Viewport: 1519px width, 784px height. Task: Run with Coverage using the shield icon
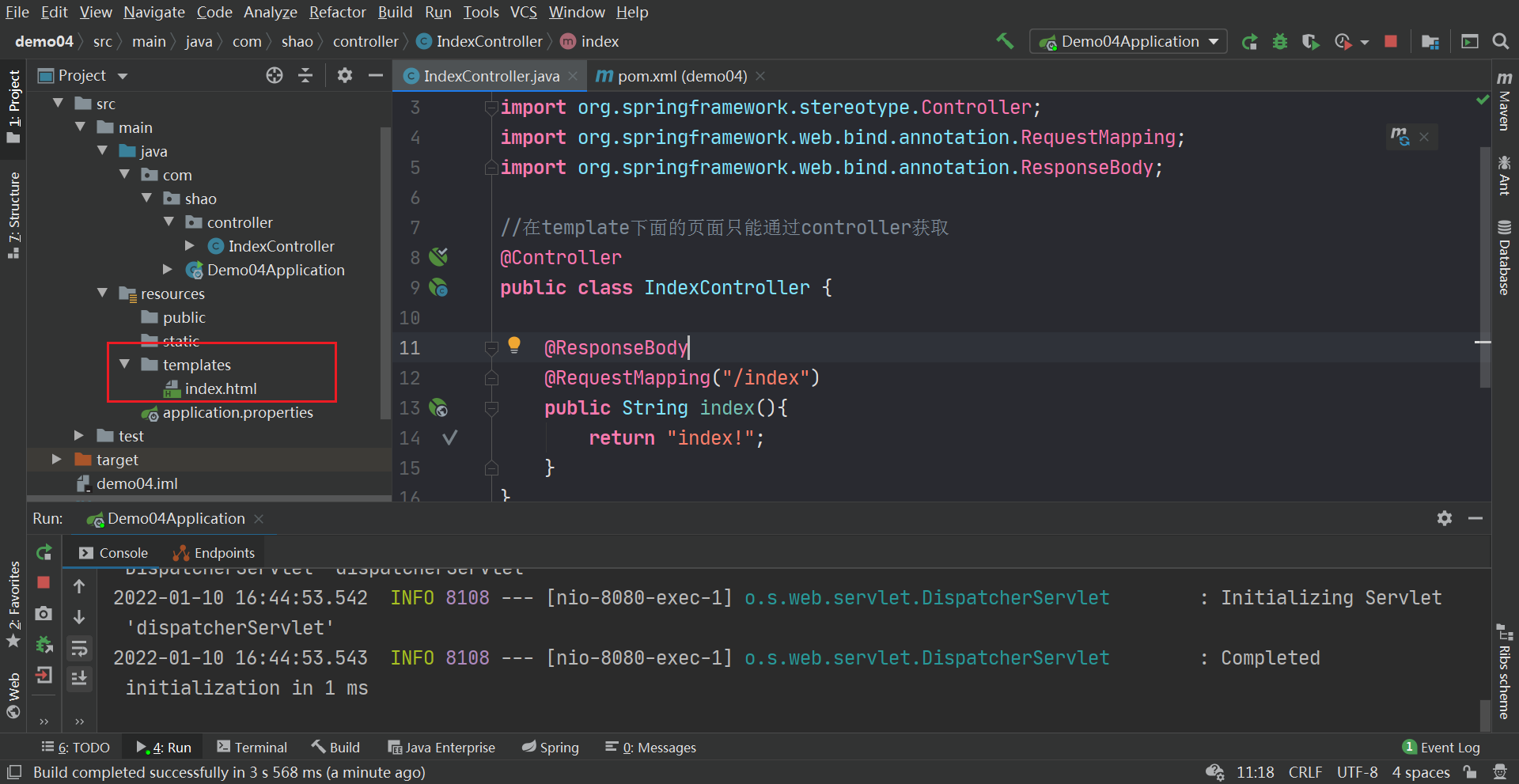point(1310,42)
